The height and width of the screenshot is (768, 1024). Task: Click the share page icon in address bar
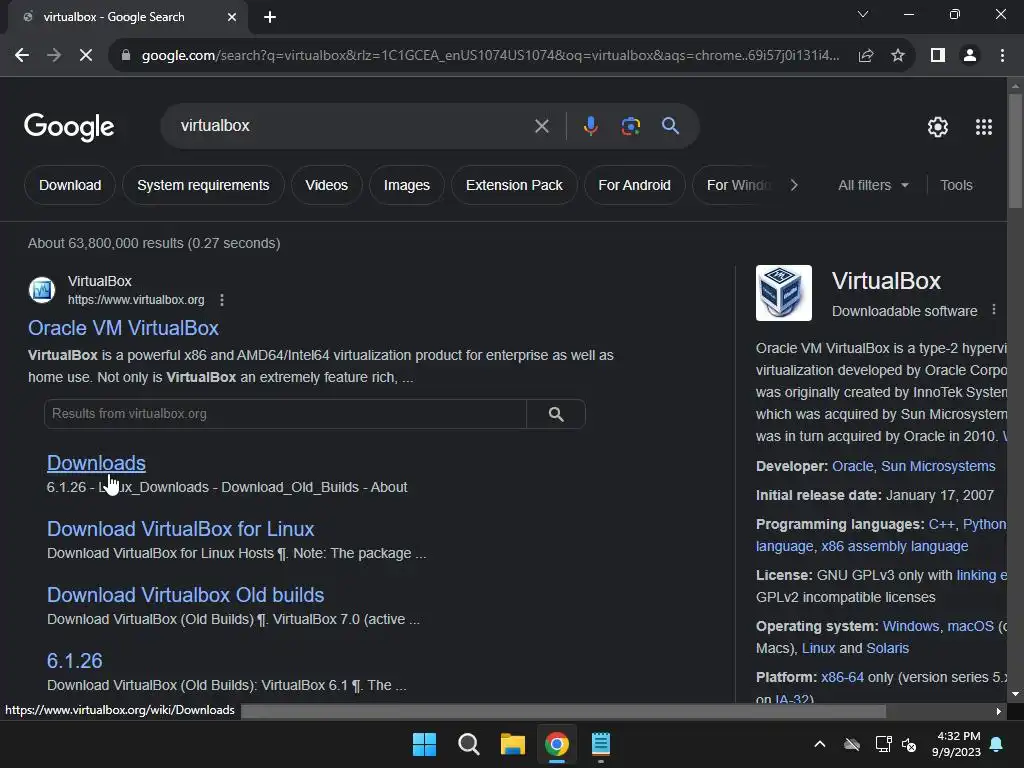[866, 56]
